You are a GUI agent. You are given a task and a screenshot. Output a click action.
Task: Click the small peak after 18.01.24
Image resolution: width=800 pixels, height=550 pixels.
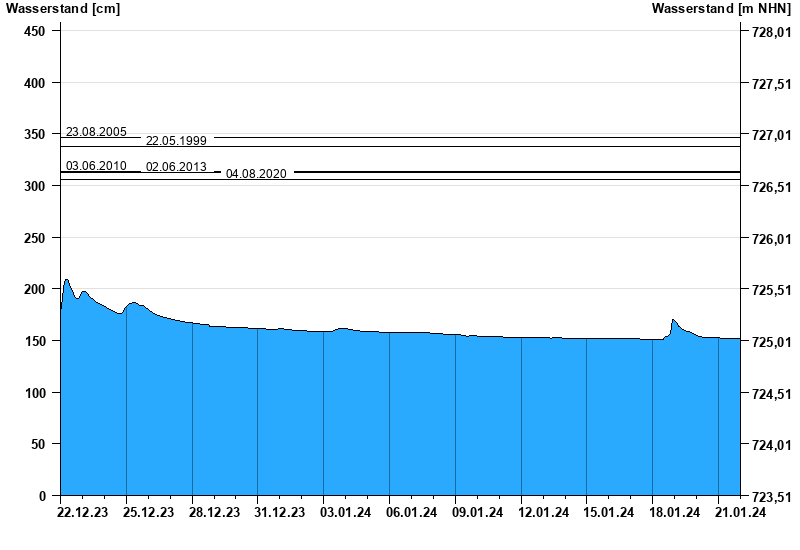673,321
